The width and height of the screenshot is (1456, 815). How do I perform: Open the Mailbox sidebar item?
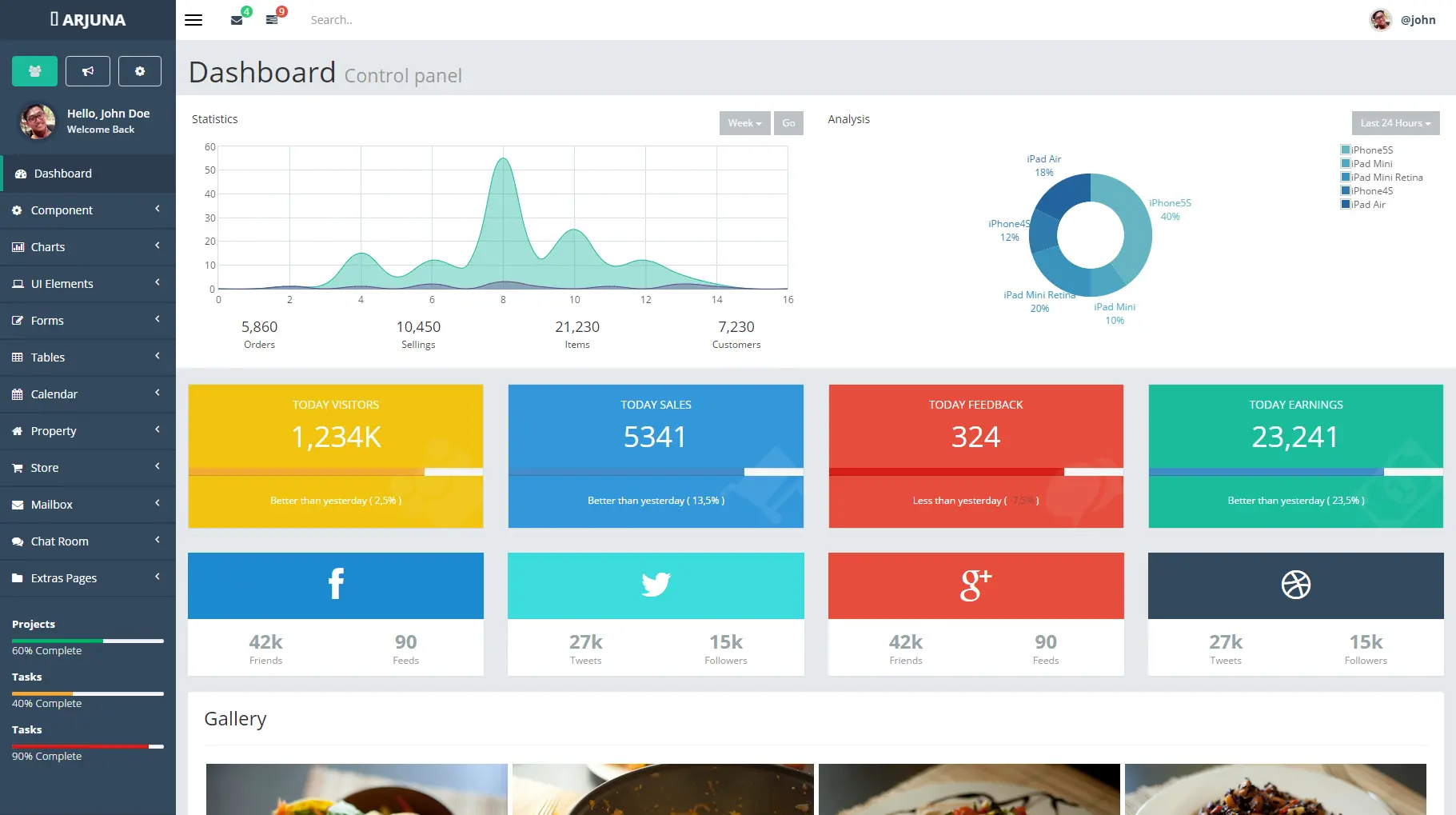pos(88,505)
